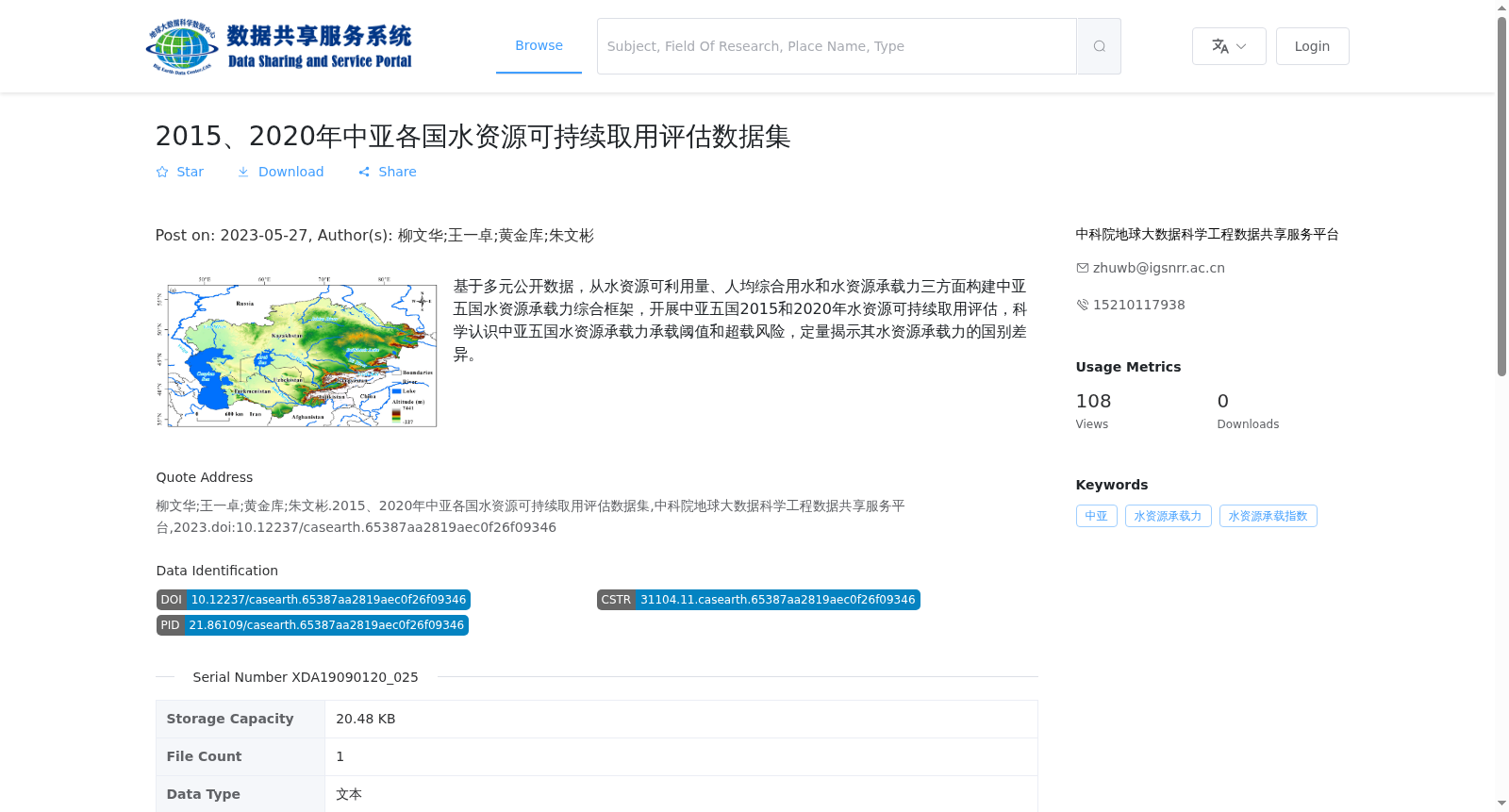Image resolution: width=1509 pixels, height=812 pixels.
Task: Click the File Count row label
Action: click(x=204, y=756)
